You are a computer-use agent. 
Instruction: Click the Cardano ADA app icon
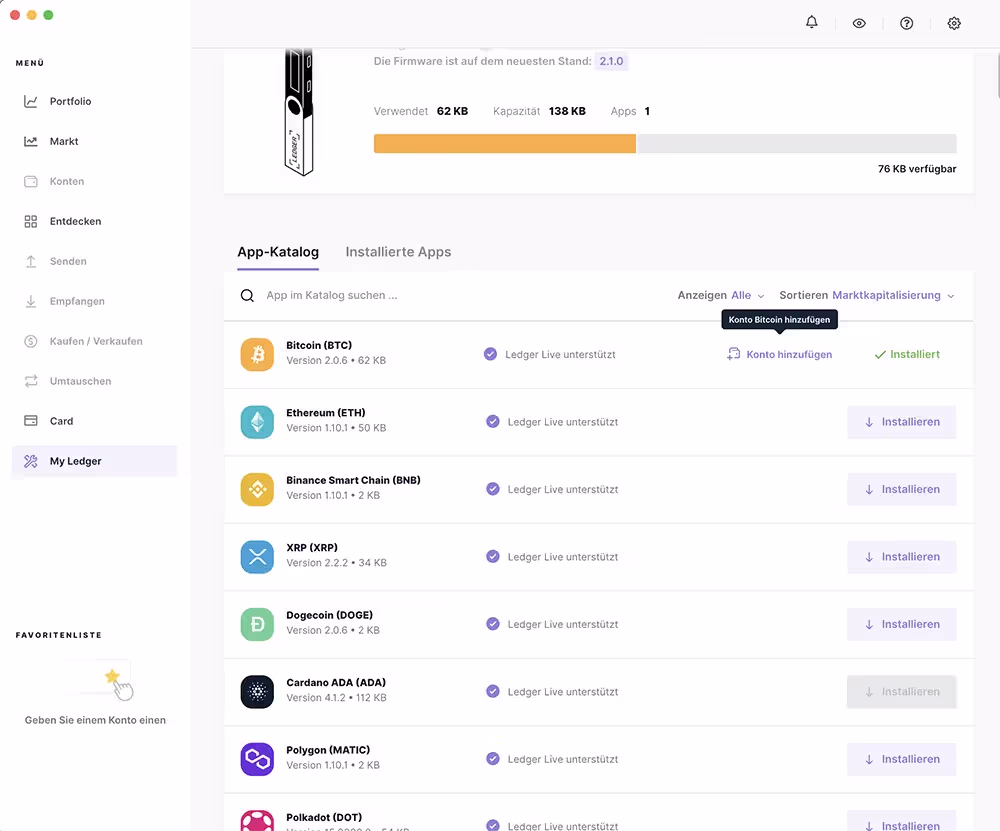point(257,692)
